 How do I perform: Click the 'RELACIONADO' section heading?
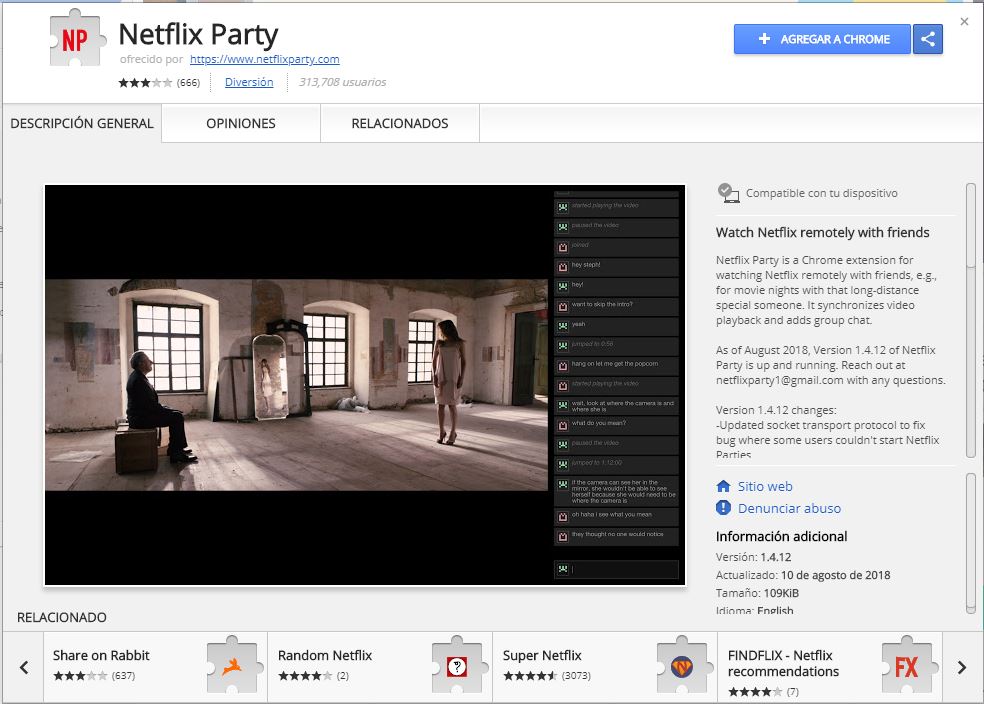pyautogui.click(x=62, y=617)
